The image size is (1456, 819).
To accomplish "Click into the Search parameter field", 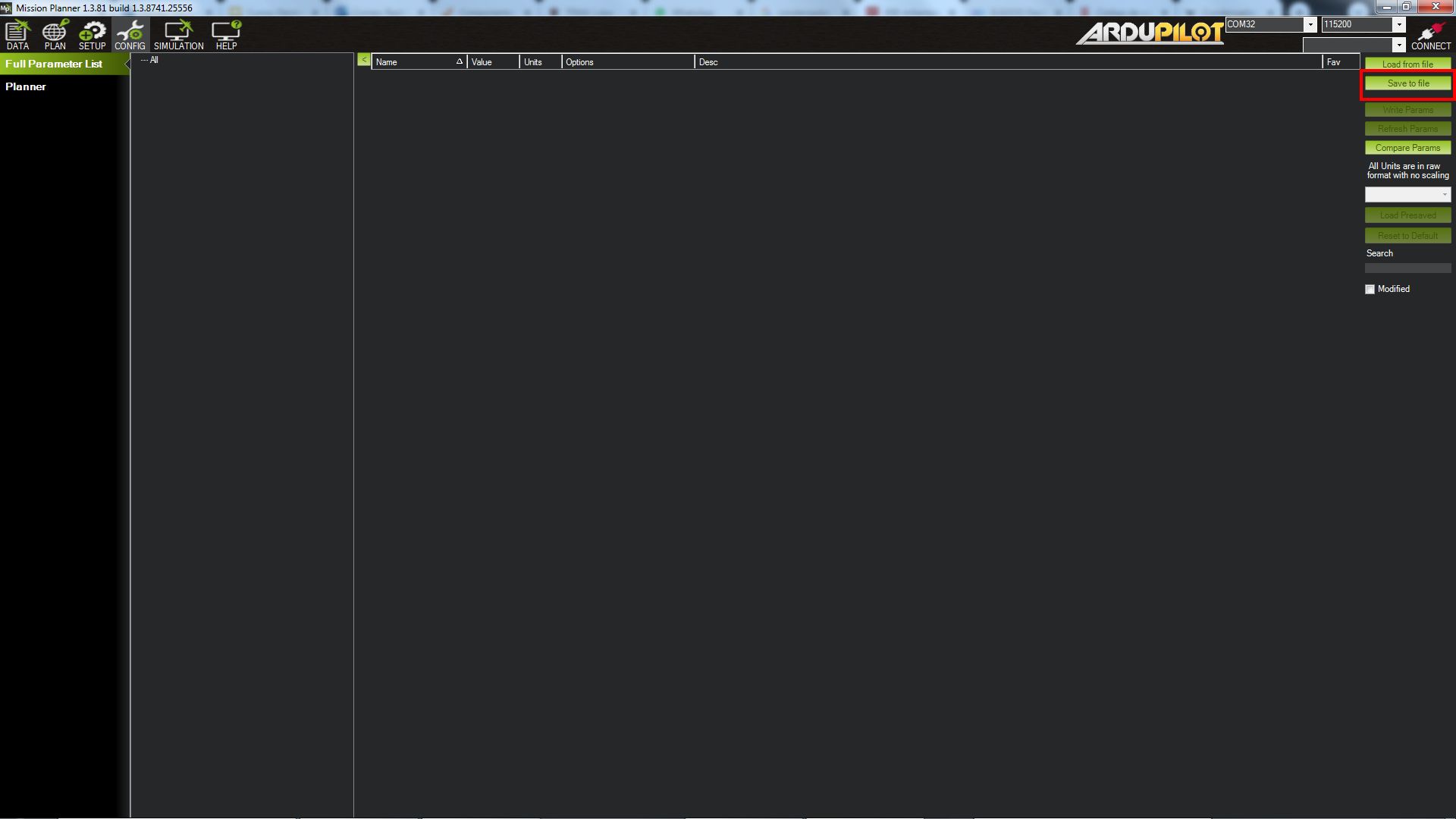I will (x=1407, y=268).
